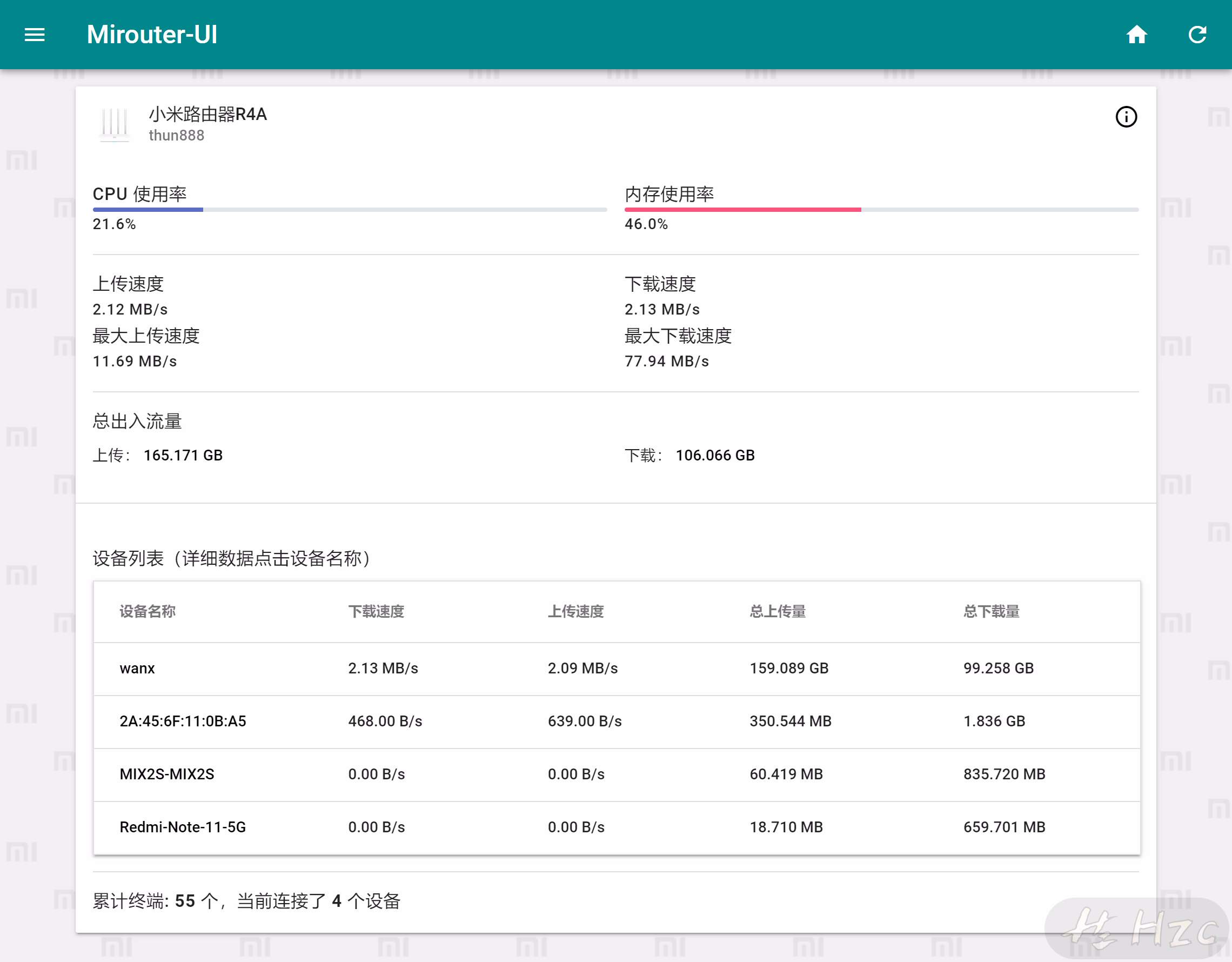This screenshot has width=1232, height=962.
Task: Click the 350.544 MB total upload cell
Action: click(x=791, y=721)
